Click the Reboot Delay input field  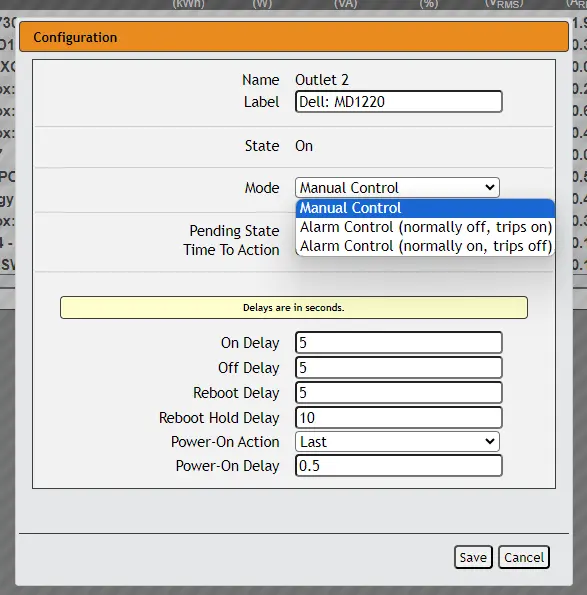(x=398, y=393)
